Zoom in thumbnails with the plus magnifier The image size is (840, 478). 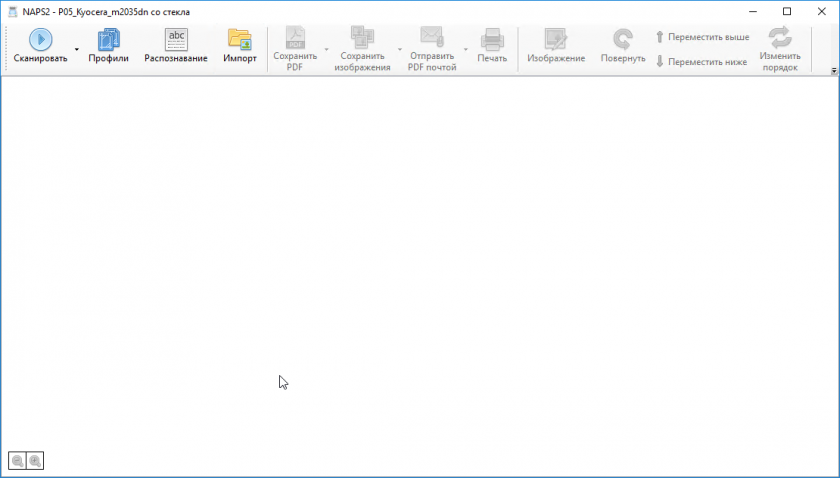tap(35, 461)
